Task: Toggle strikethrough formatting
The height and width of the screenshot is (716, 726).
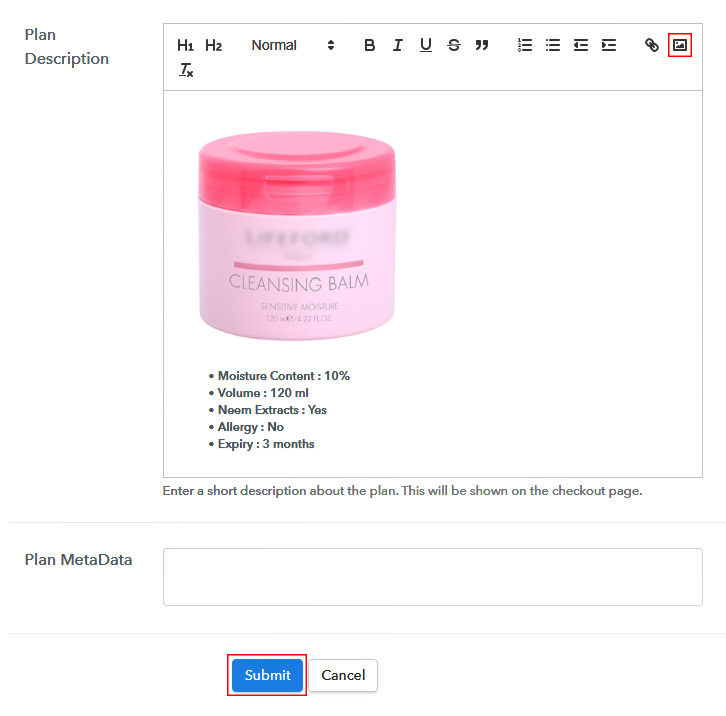Action: click(x=454, y=45)
